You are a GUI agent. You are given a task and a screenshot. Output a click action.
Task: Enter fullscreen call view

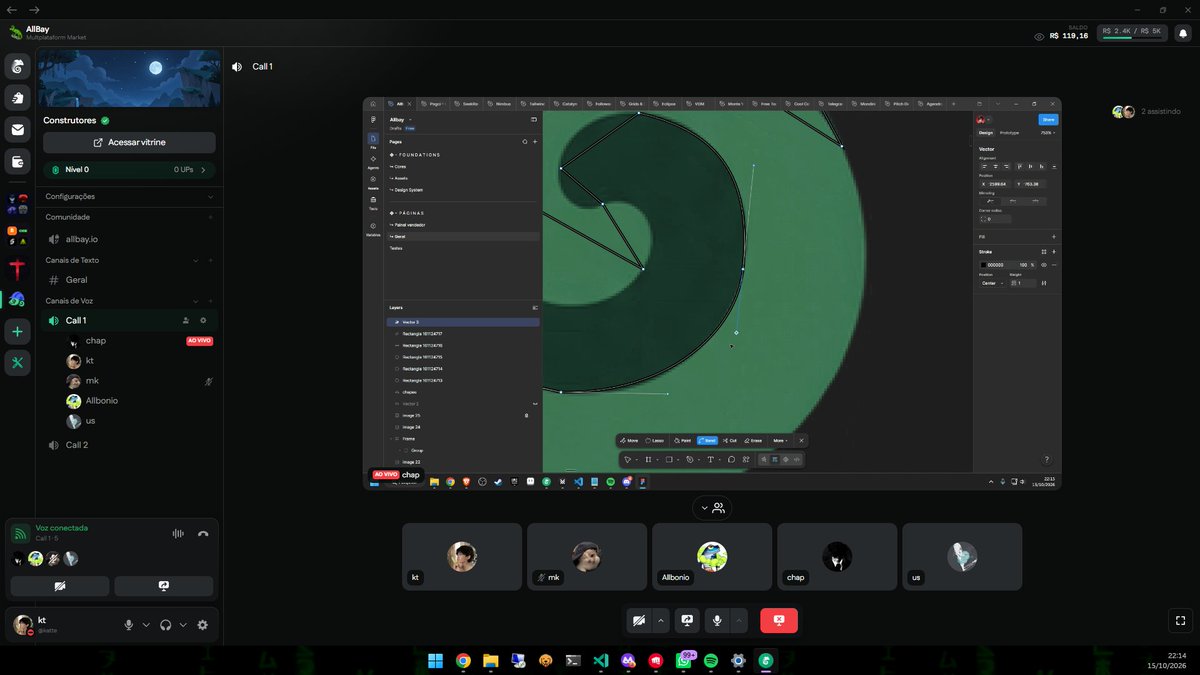1181,621
